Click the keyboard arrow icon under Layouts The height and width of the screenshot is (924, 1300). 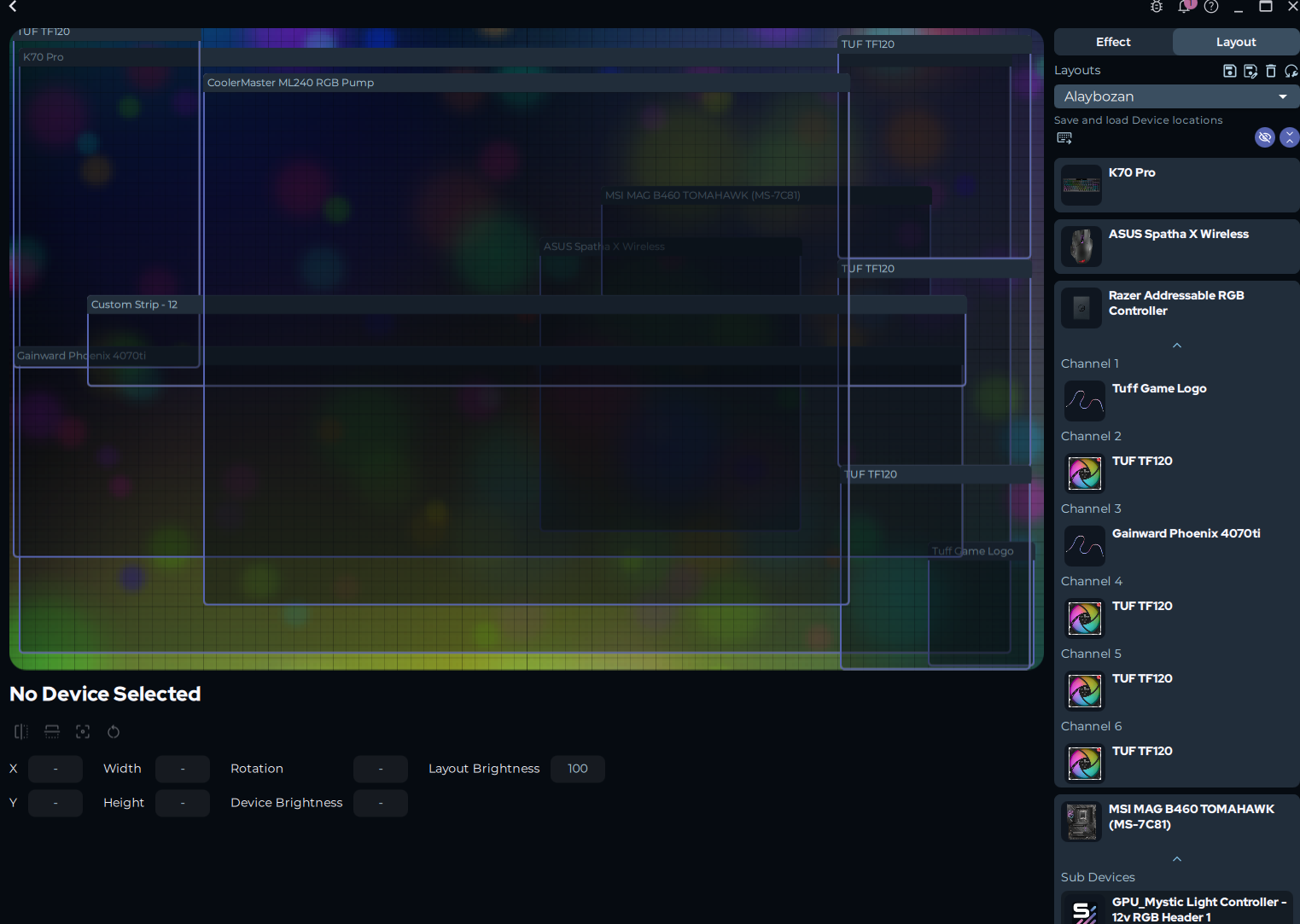pyautogui.click(x=1064, y=137)
